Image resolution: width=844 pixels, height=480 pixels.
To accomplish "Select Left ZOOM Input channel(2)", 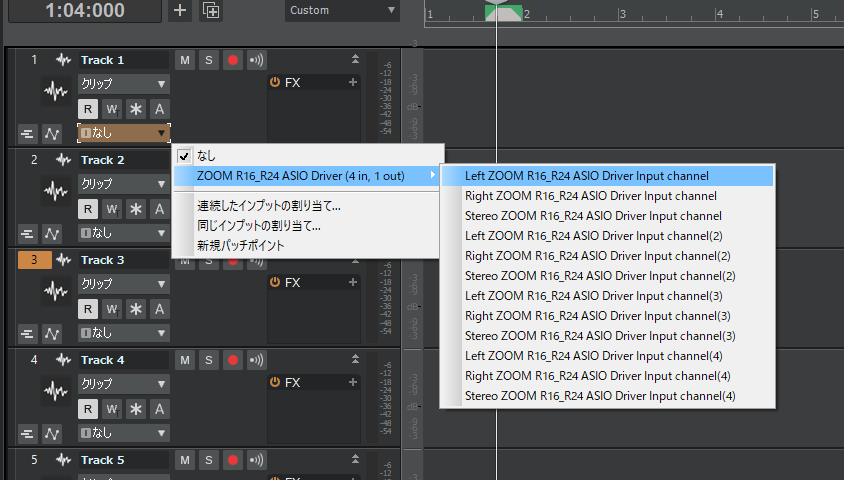I will (x=608, y=236).
